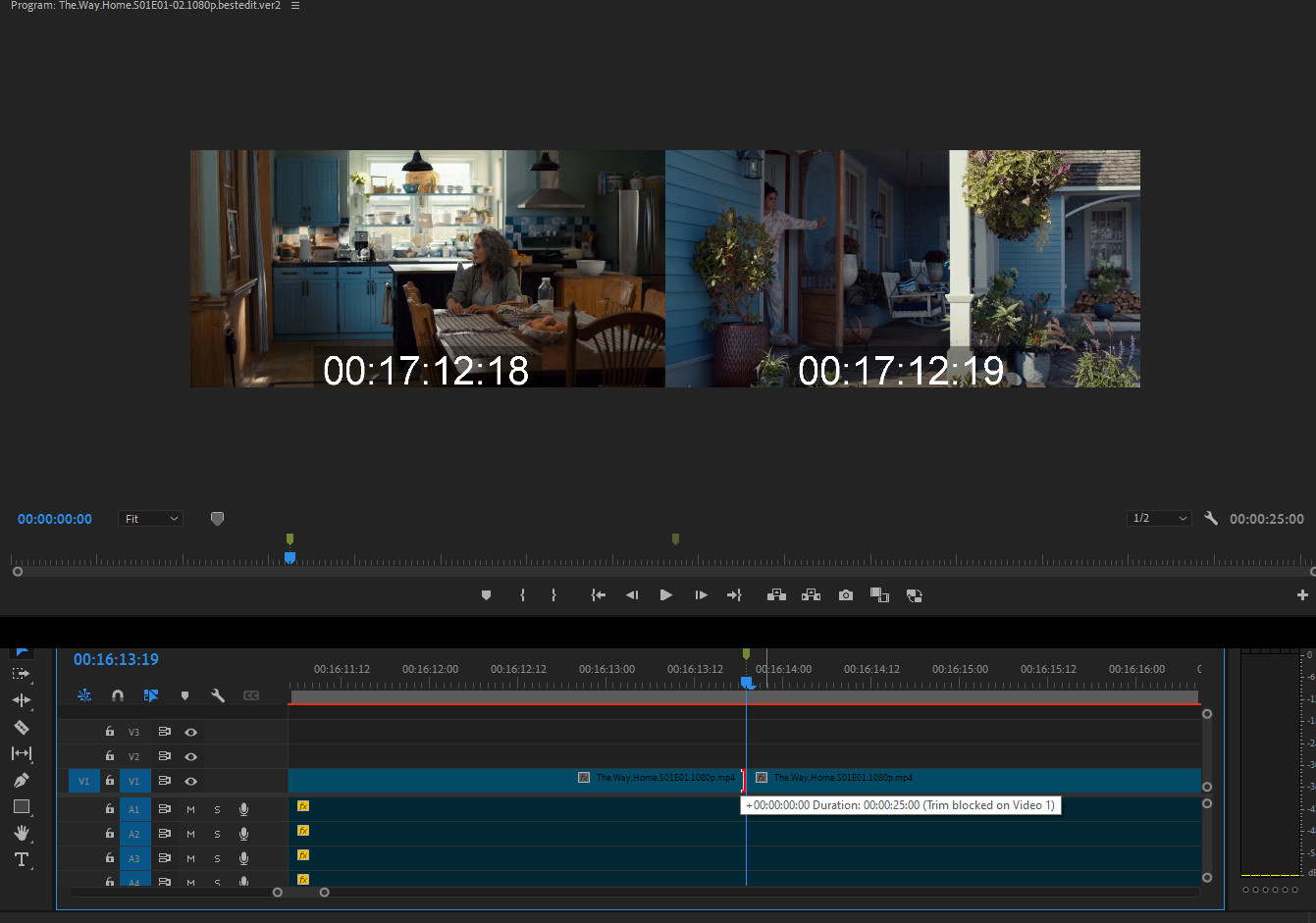Toggle lock on track A1
Image resolution: width=1316 pixels, height=923 pixels.
click(x=110, y=809)
